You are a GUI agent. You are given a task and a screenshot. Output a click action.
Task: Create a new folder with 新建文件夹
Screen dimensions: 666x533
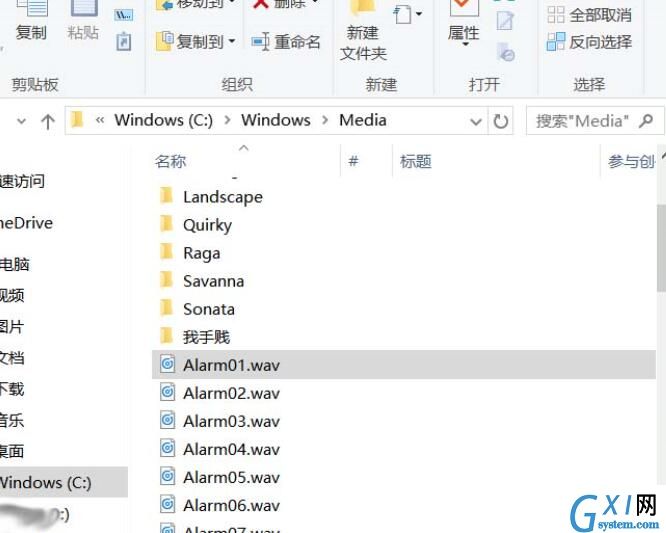click(x=363, y=31)
